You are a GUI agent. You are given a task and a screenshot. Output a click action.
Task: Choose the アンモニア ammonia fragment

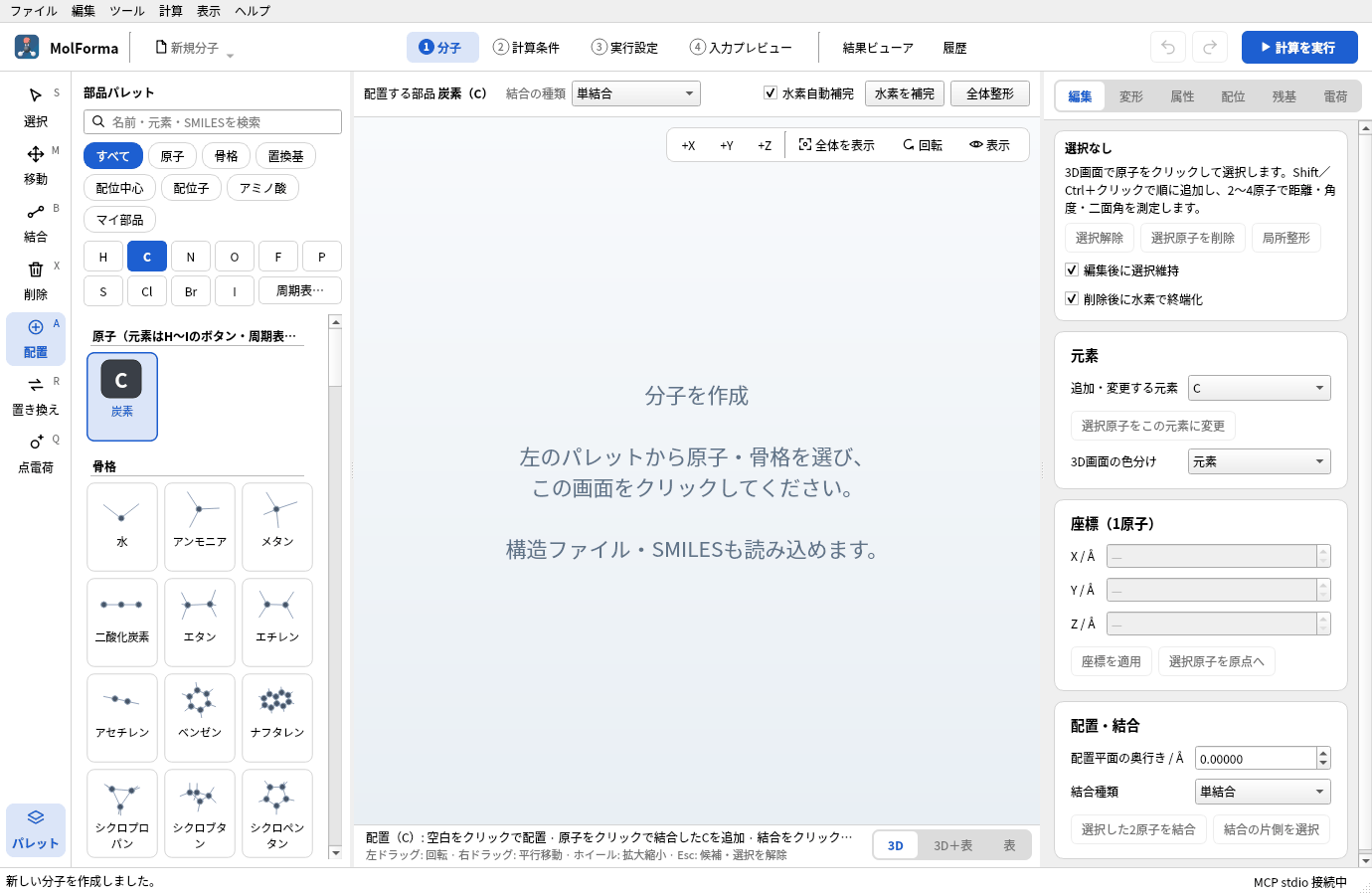point(200,526)
